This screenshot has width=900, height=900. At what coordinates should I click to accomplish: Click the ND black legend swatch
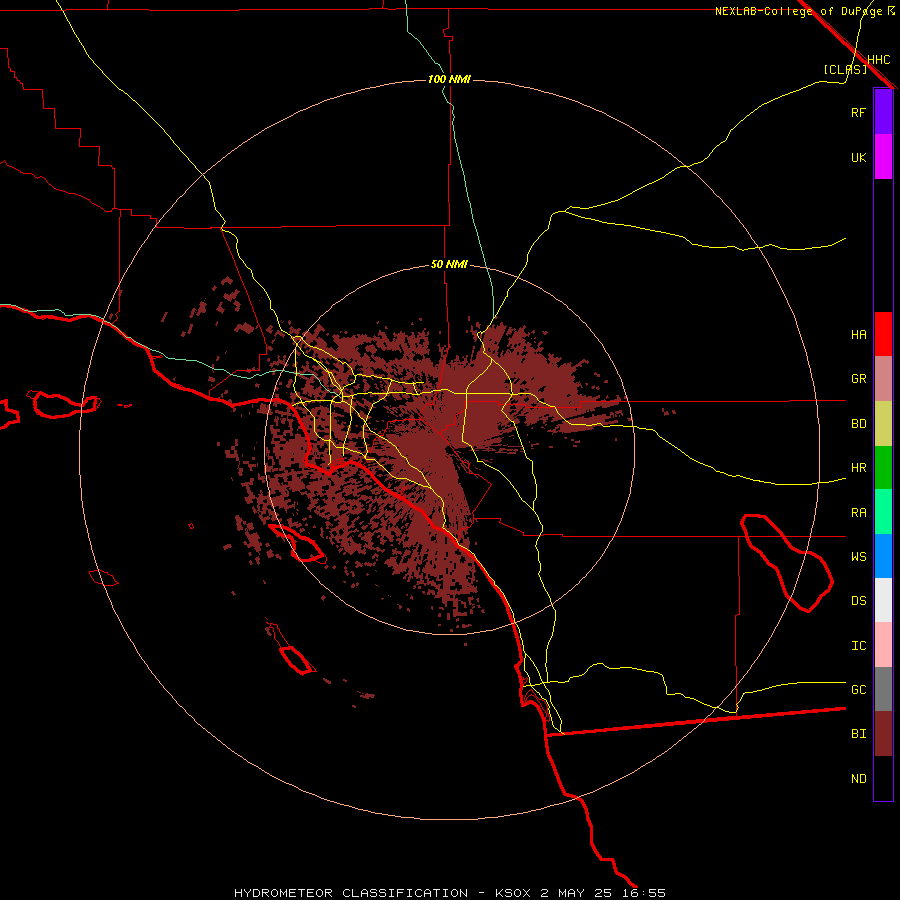pyautogui.click(x=883, y=778)
